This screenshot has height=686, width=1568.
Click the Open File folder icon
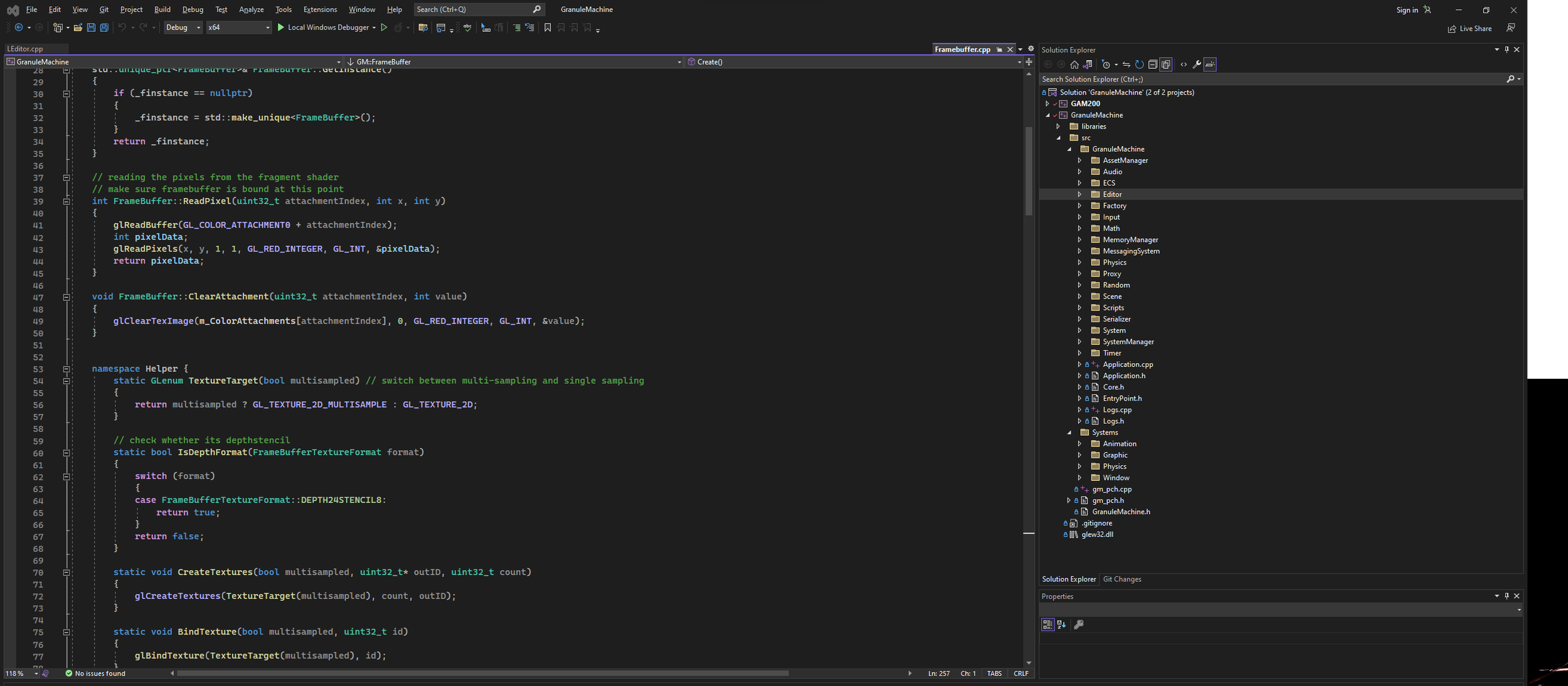[78, 28]
